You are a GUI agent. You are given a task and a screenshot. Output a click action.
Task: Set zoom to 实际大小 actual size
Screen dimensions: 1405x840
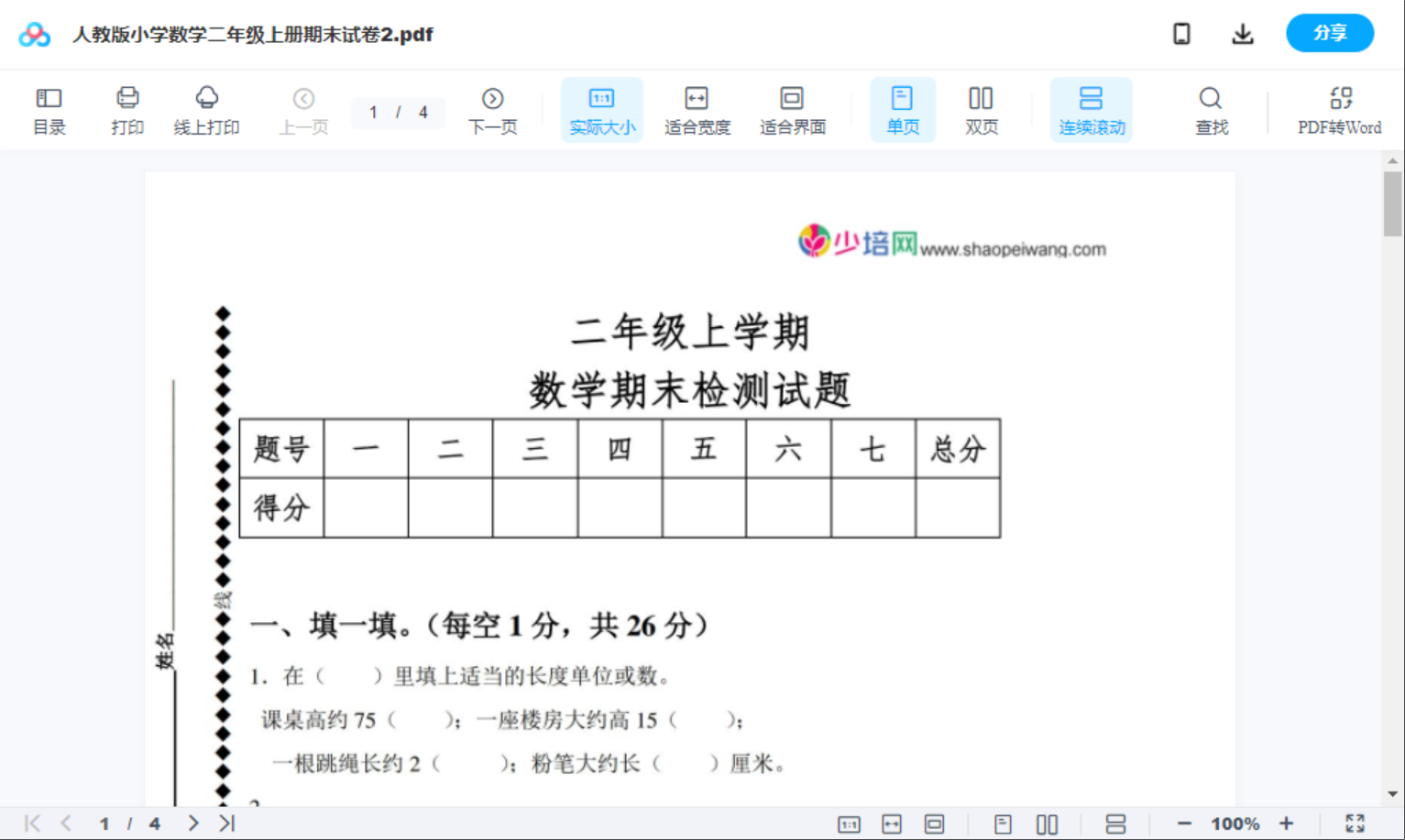pyautogui.click(x=601, y=109)
